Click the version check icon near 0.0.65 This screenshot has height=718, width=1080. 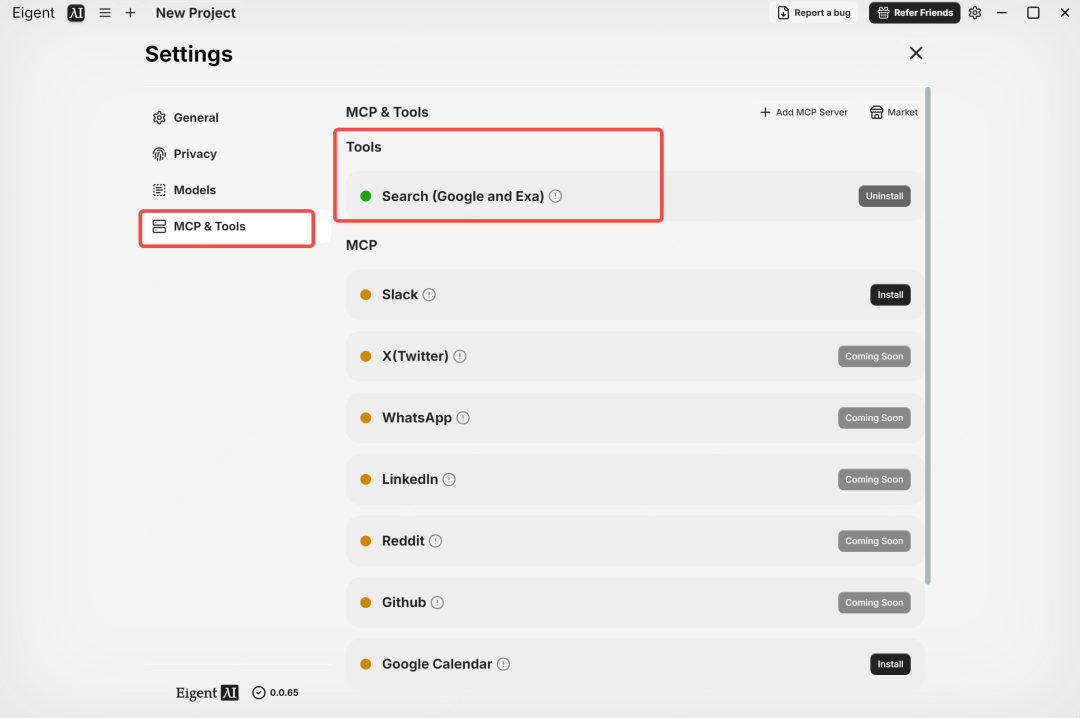(x=259, y=693)
